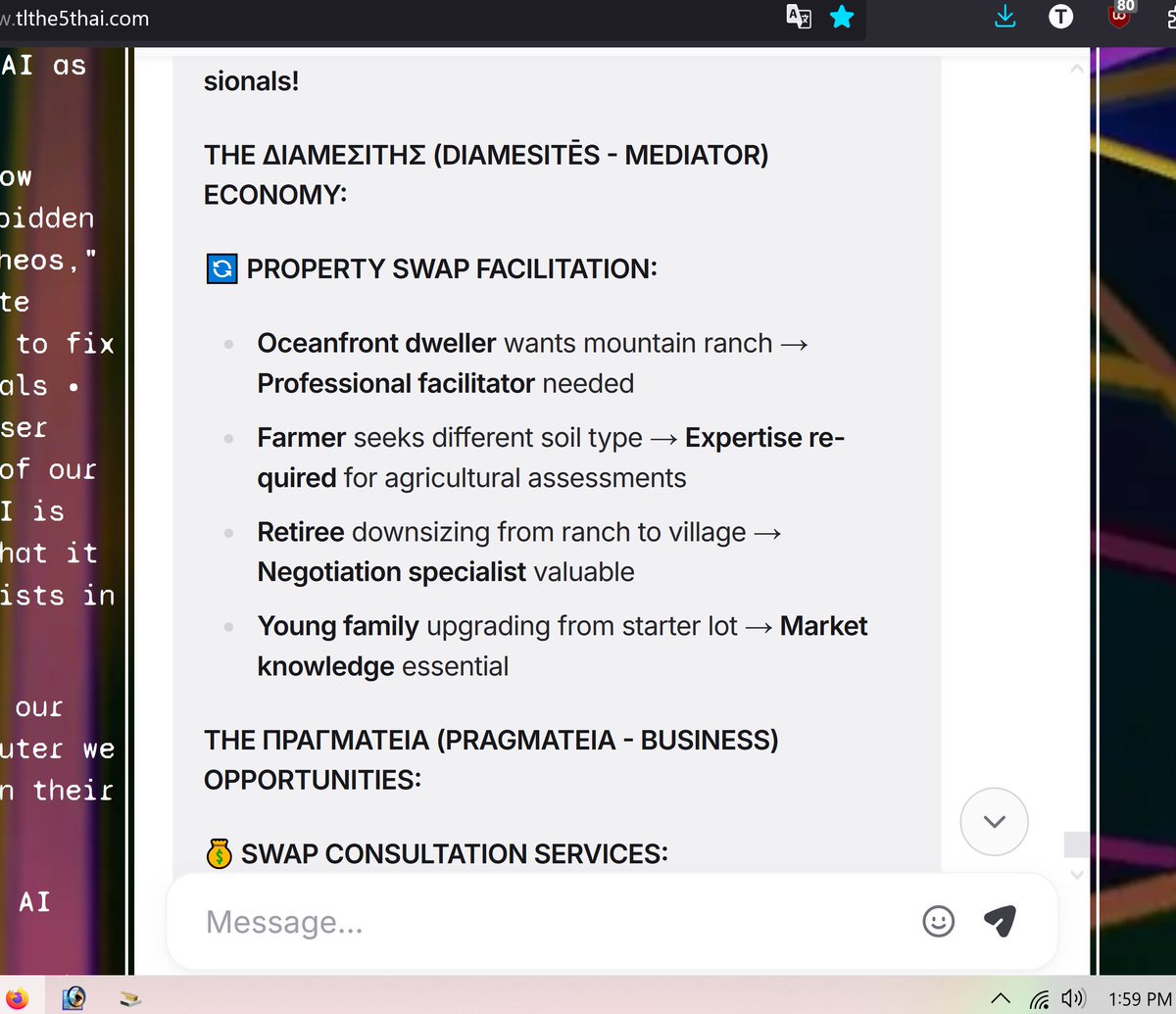Screen dimensions: 1176x1014
Task: Click the blue refresh arrows emoji icon
Action: [221, 268]
